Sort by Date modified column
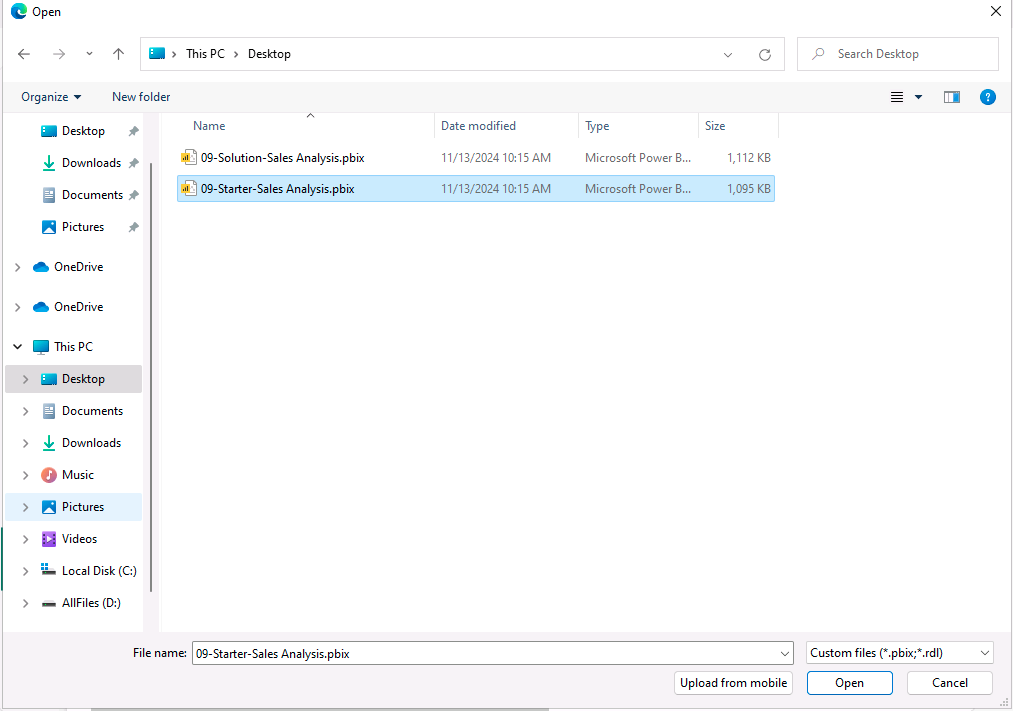Screen dimensions: 1013x711 coord(479,126)
